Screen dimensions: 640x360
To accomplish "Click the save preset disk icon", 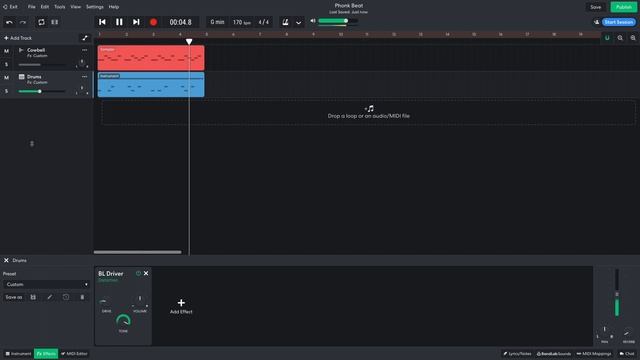I will tap(33, 297).
